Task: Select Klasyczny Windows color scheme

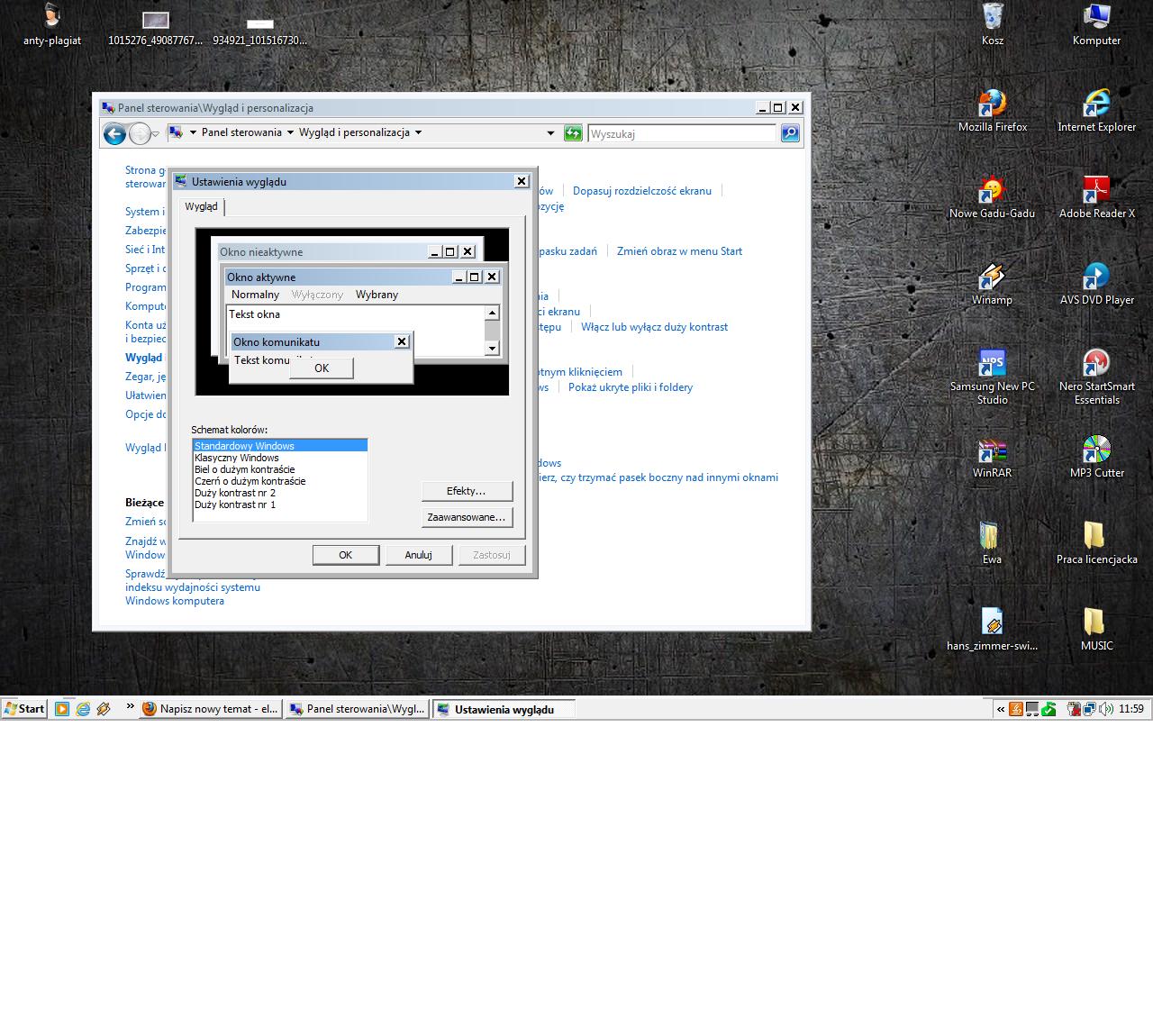Action: pyautogui.click(x=237, y=458)
